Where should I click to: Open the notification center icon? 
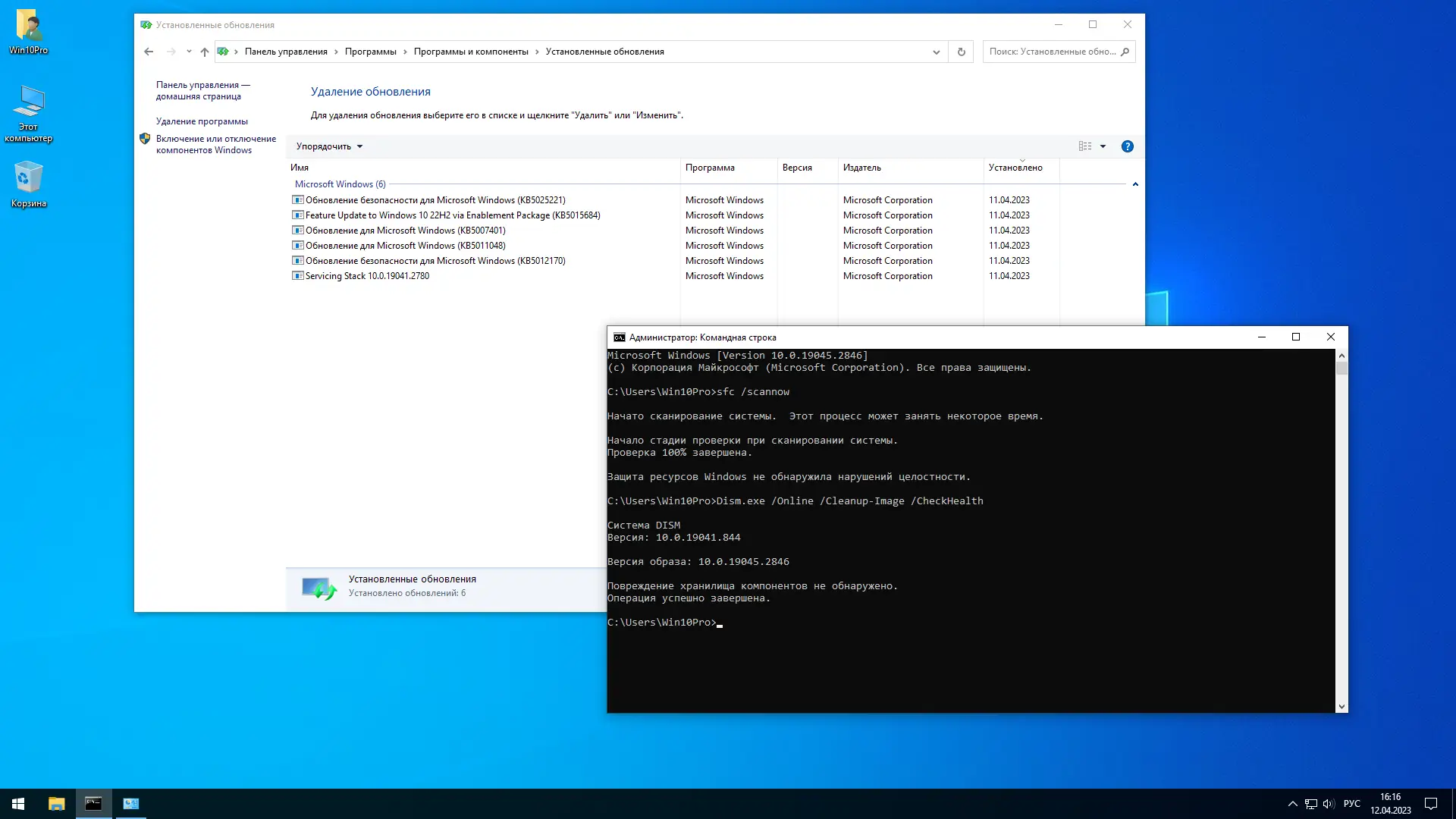click(1430, 804)
